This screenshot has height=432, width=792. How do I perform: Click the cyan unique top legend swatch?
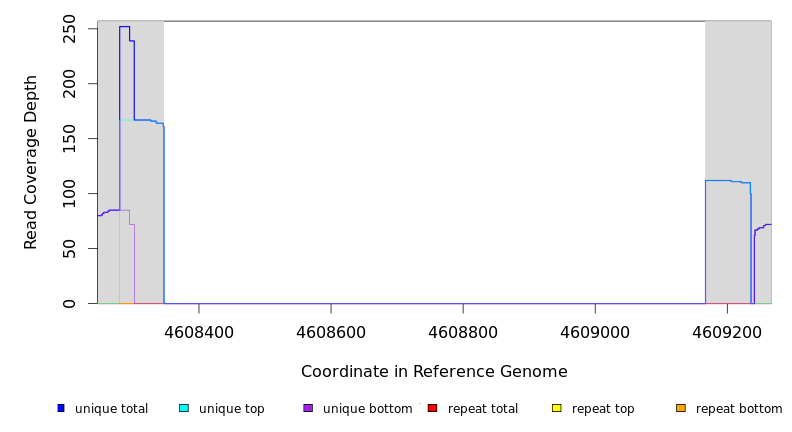coord(184,408)
